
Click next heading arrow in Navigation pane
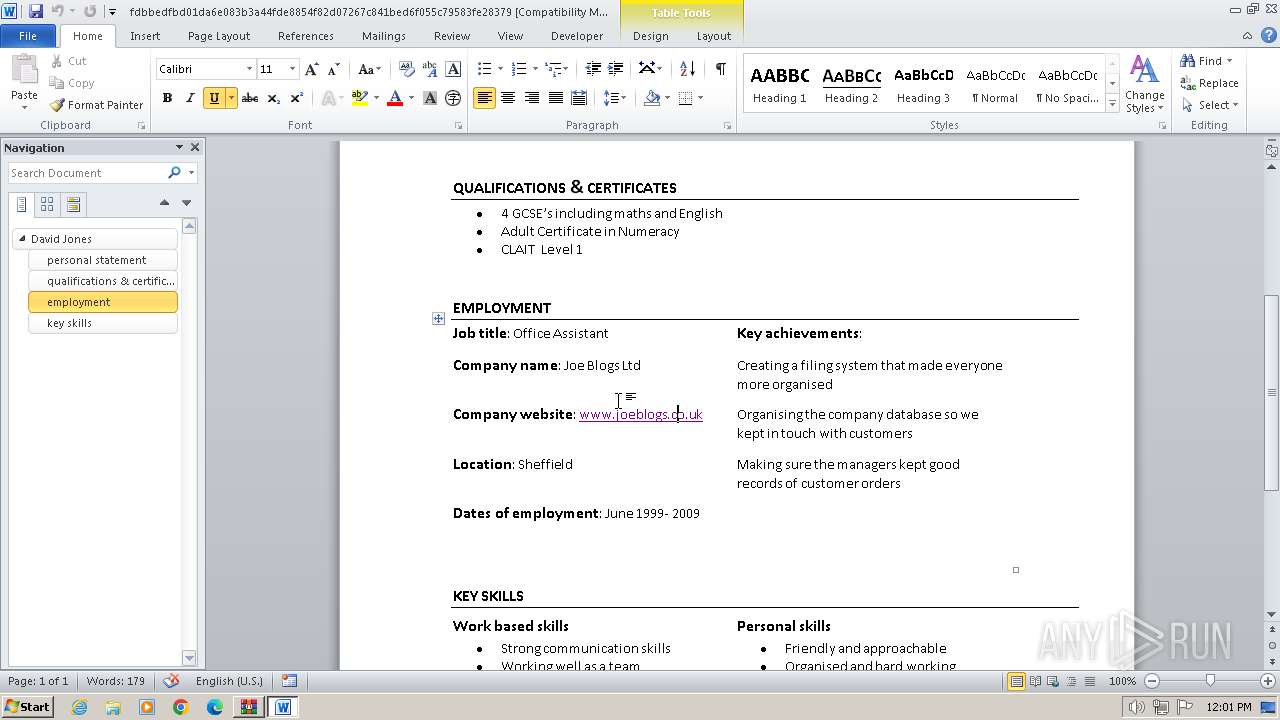coord(186,203)
